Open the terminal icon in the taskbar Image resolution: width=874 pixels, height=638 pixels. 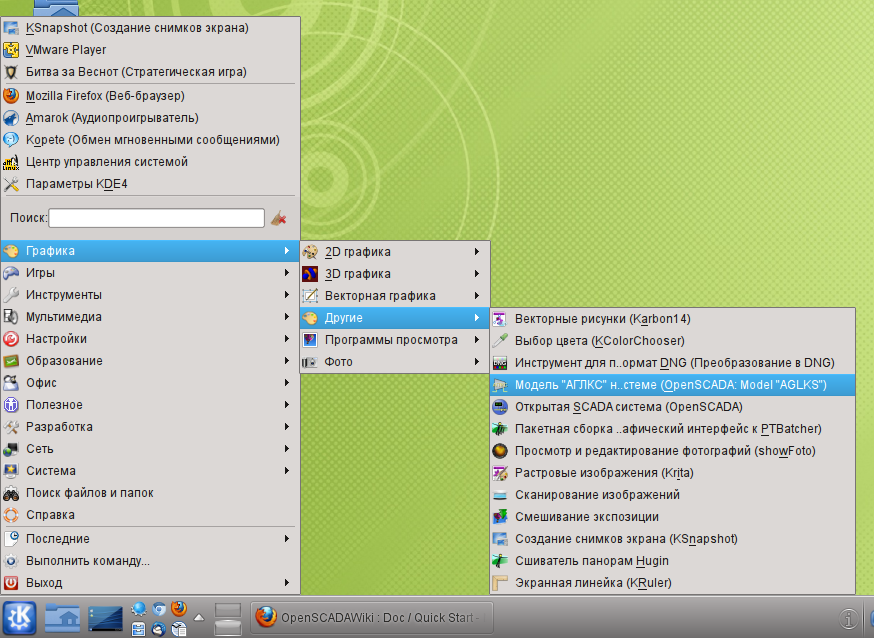[105, 618]
